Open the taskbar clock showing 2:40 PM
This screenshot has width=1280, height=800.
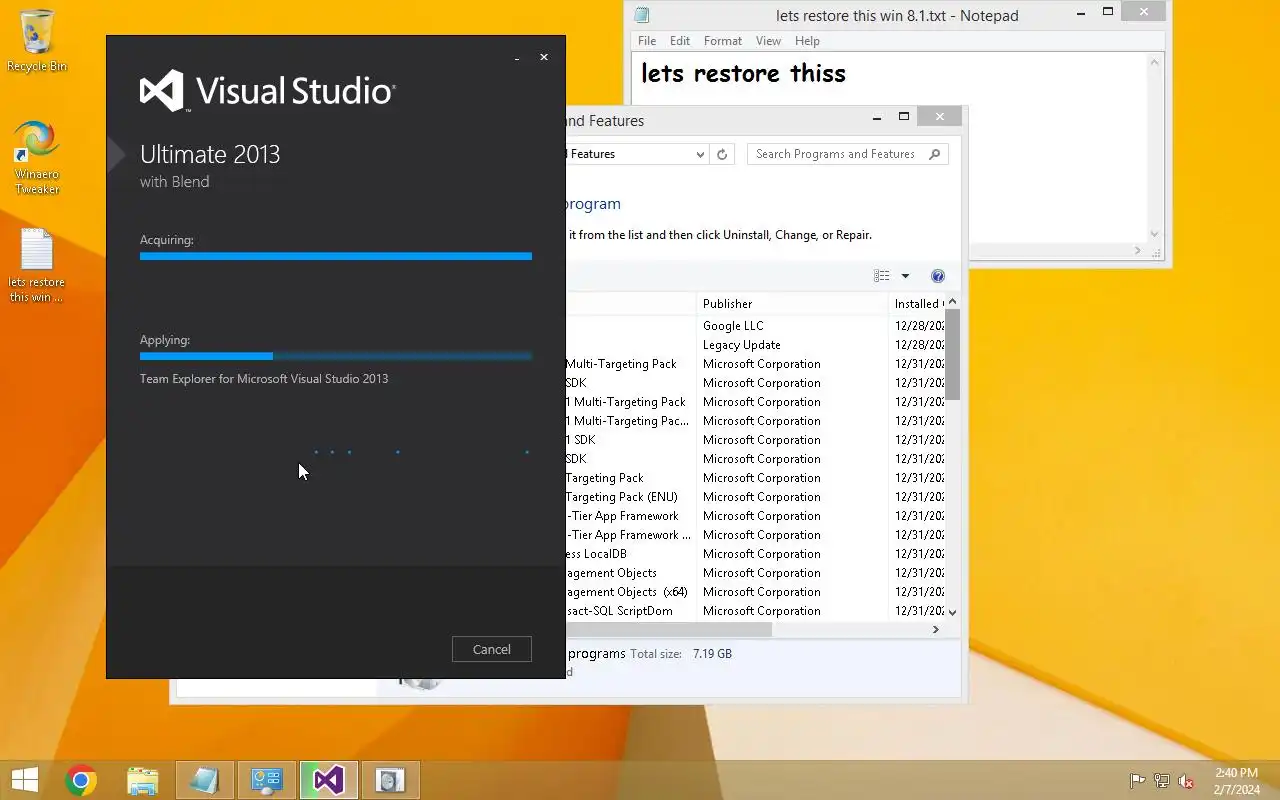coord(1237,781)
